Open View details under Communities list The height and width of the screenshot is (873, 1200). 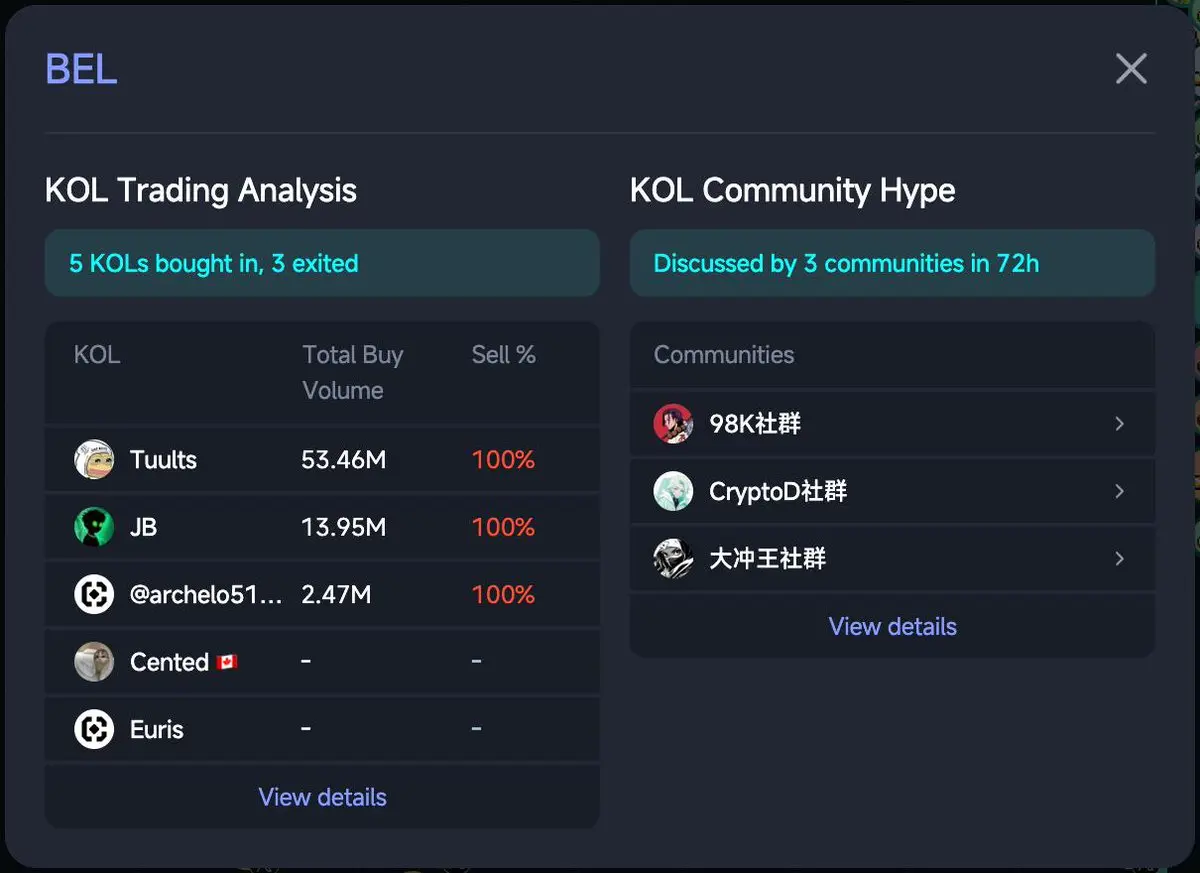892,626
